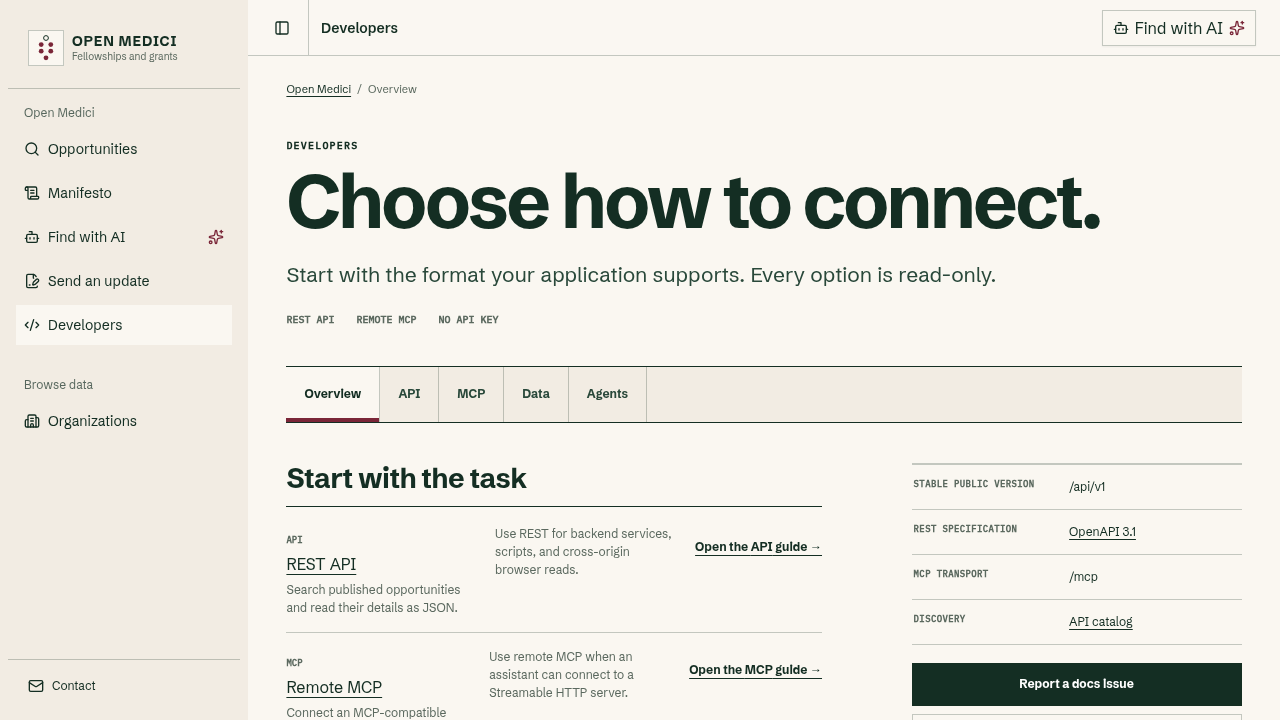The image size is (1280, 720).
Task: Click the sparkle icon in top Find with AI button
Action: [x=1237, y=28]
